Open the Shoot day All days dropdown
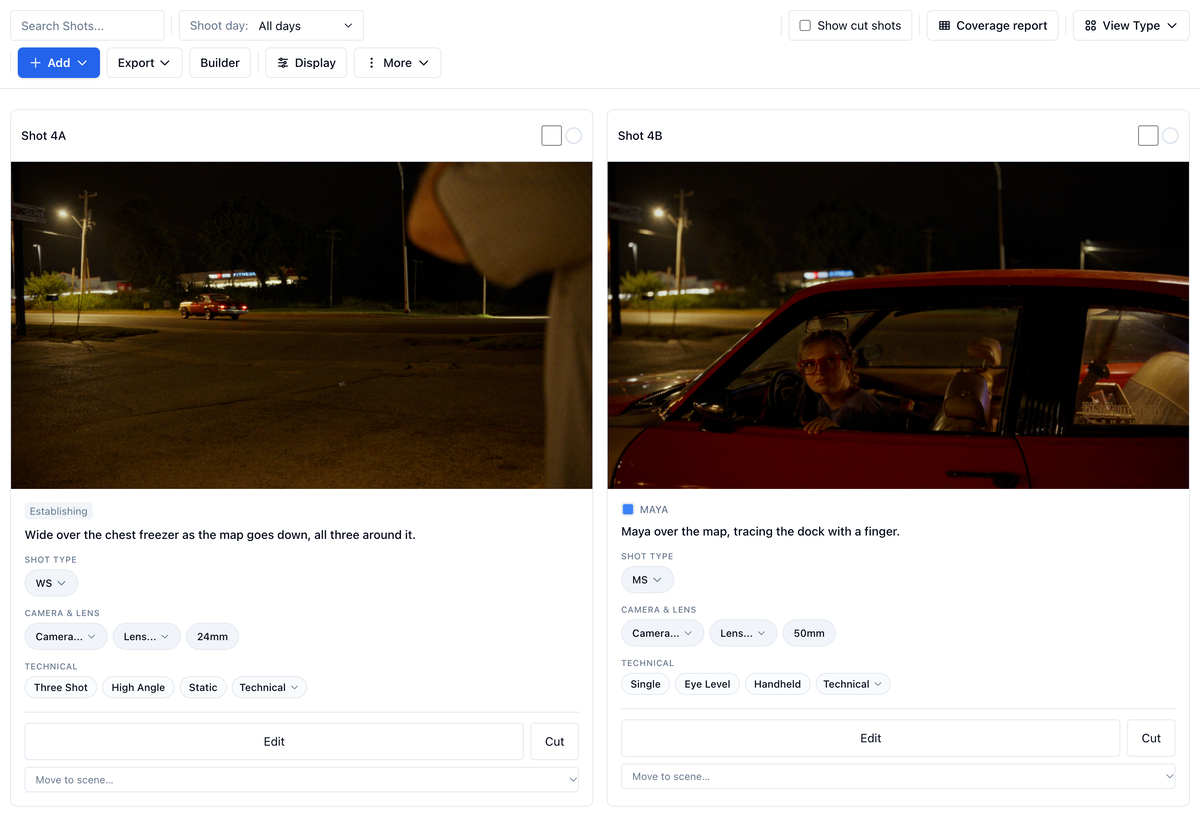The height and width of the screenshot is (816, 1200). coord(271,26)
